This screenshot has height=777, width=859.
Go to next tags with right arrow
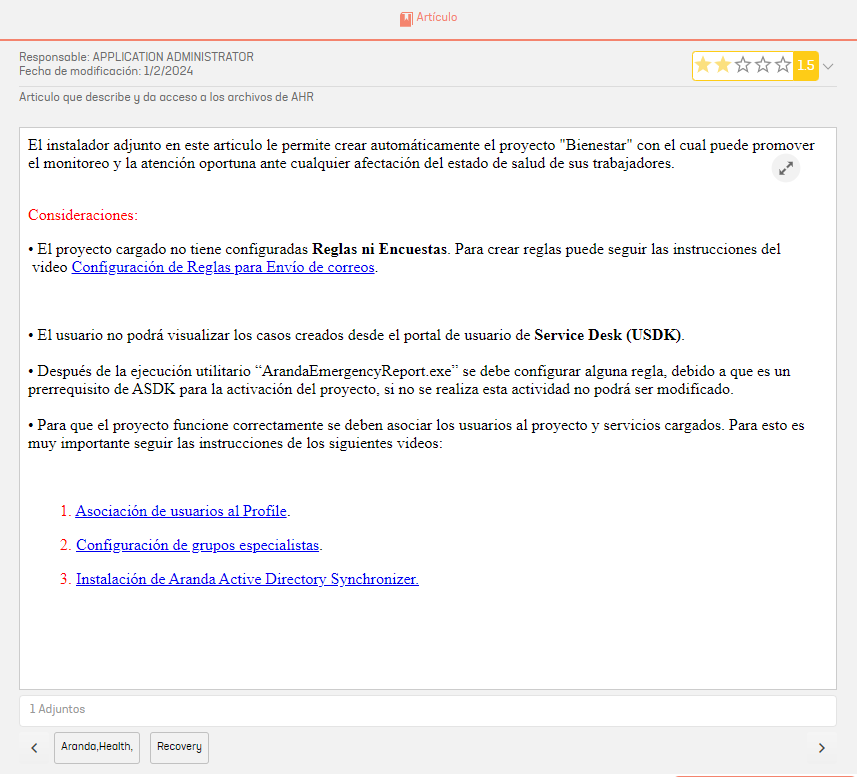tap(821, 748)
